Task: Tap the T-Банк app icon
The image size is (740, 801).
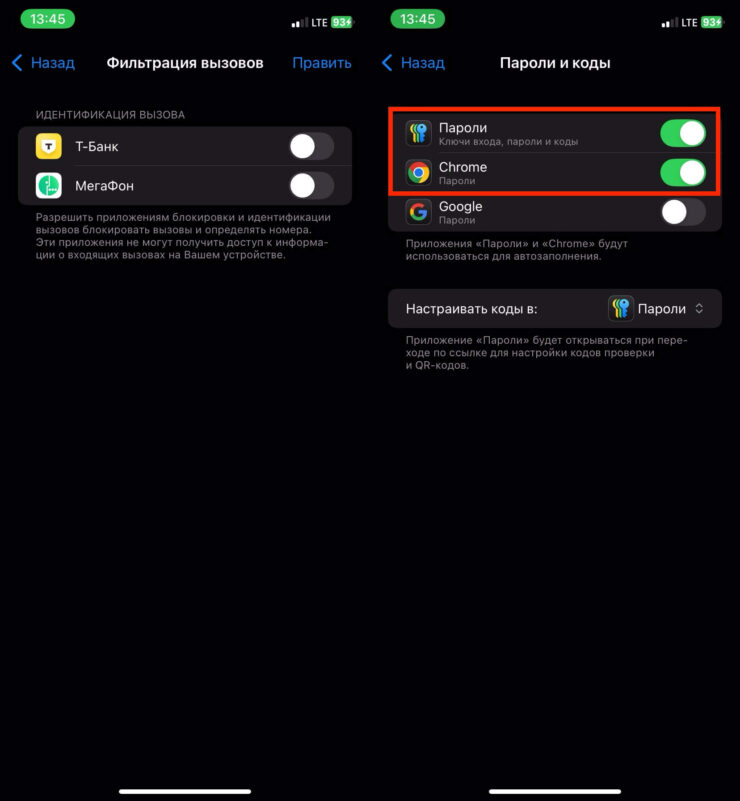Action: 49,146
